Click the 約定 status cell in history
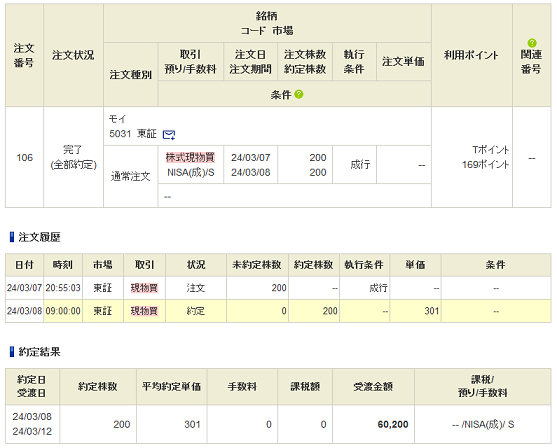This screenshot has height=448, width=557. point(196,311)
